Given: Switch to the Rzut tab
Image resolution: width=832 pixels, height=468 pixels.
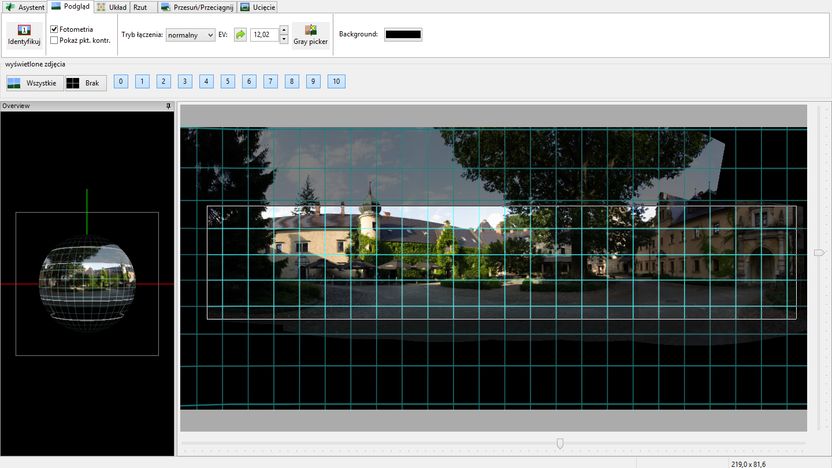Looking at the screenshot, I should [141, 7].
